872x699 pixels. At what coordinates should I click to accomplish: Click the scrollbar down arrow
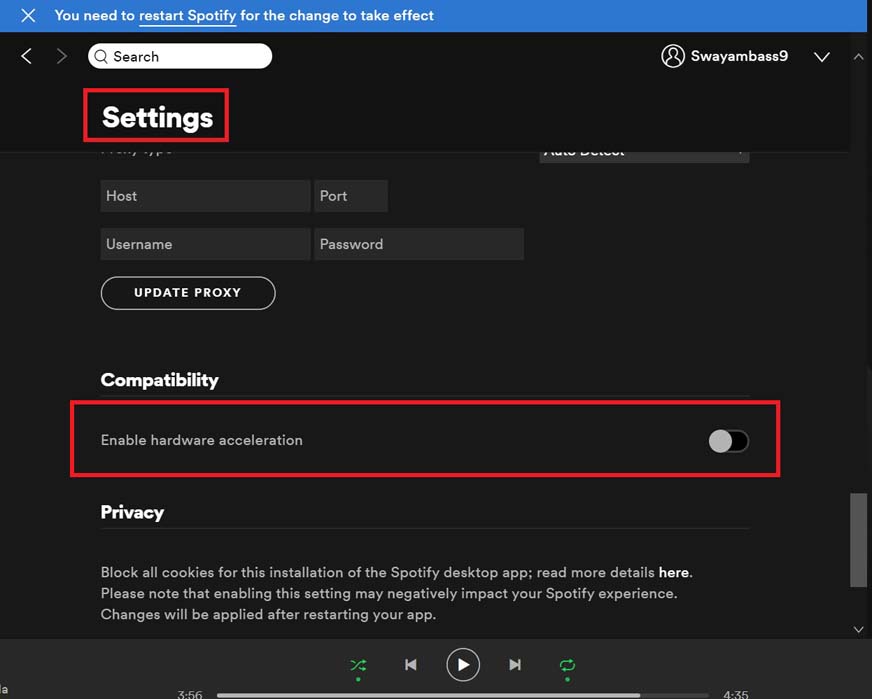pyautogui.click(x=858, y=629)
